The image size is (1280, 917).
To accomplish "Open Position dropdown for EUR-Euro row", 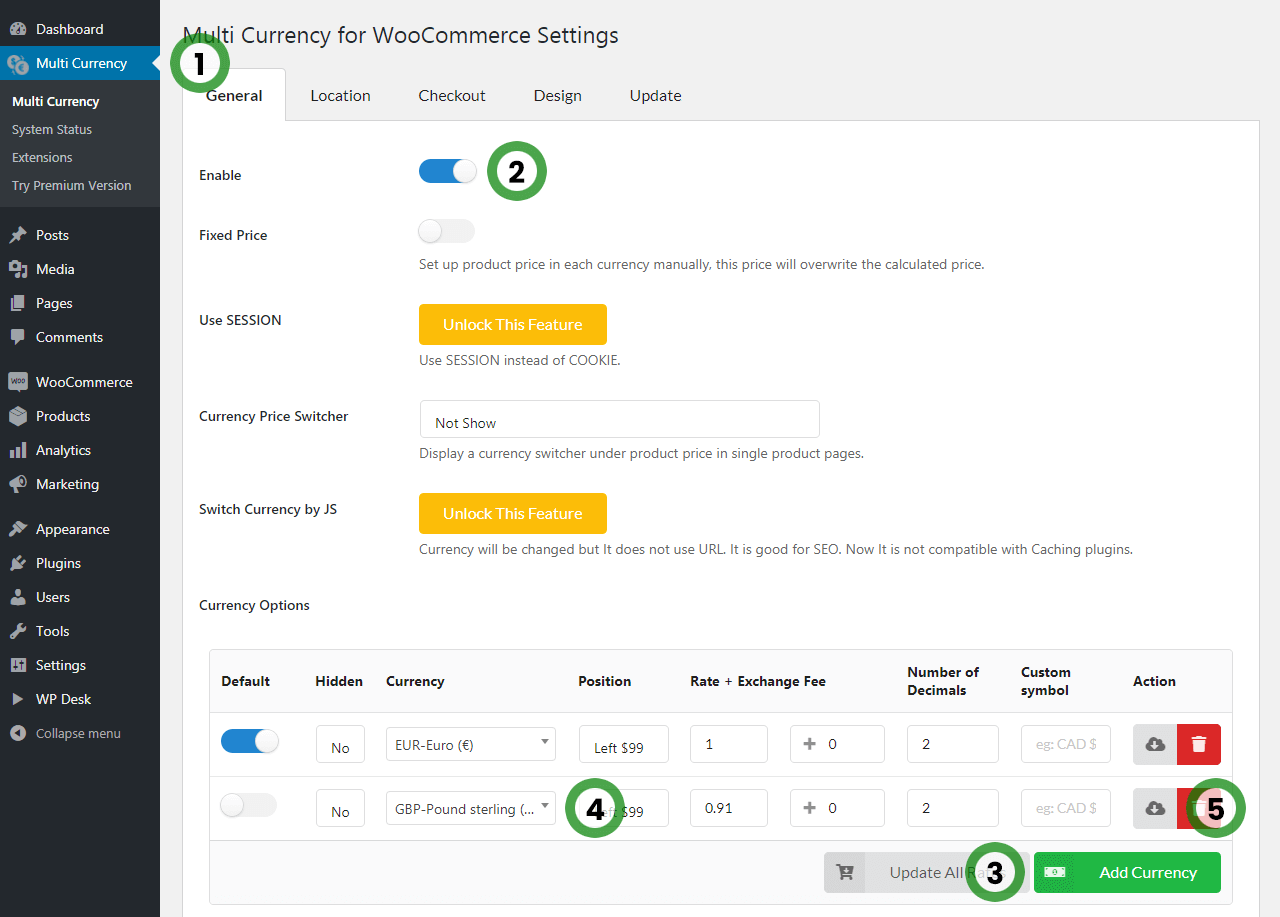I will coord(624,745).
